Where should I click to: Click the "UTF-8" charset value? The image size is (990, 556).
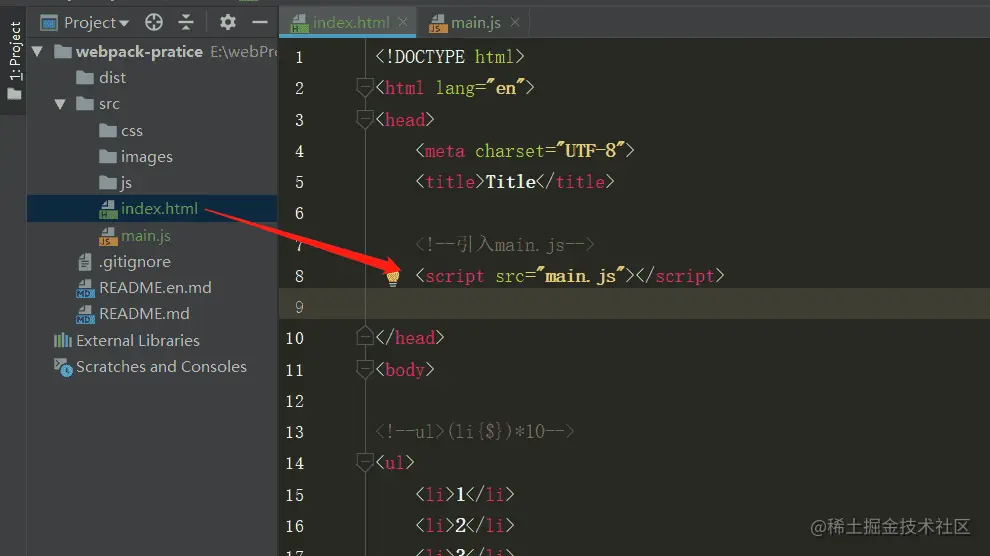(x=590, y=150)
